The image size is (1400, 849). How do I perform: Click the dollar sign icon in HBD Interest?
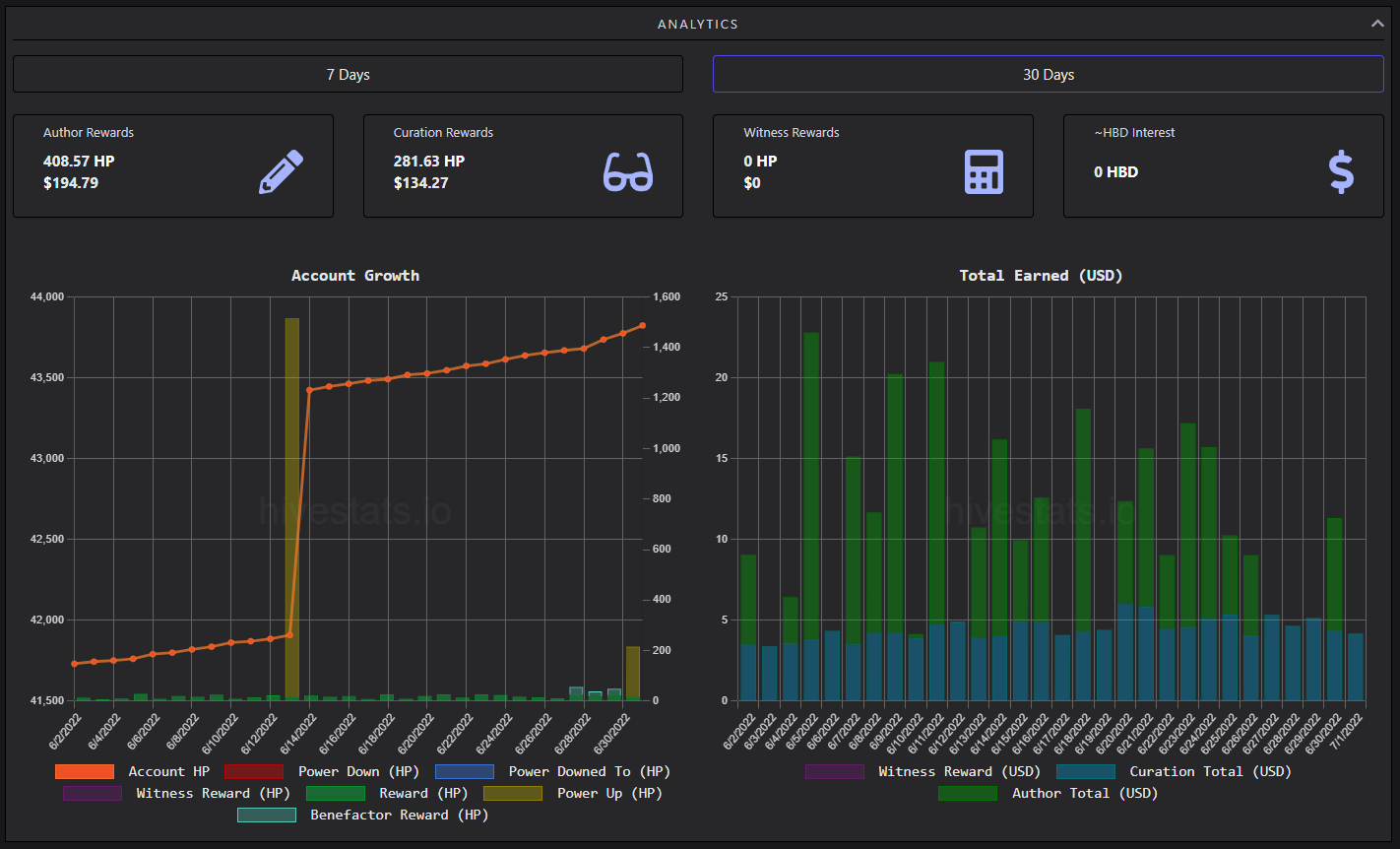pyautogui.click(x=1341, y=172)
